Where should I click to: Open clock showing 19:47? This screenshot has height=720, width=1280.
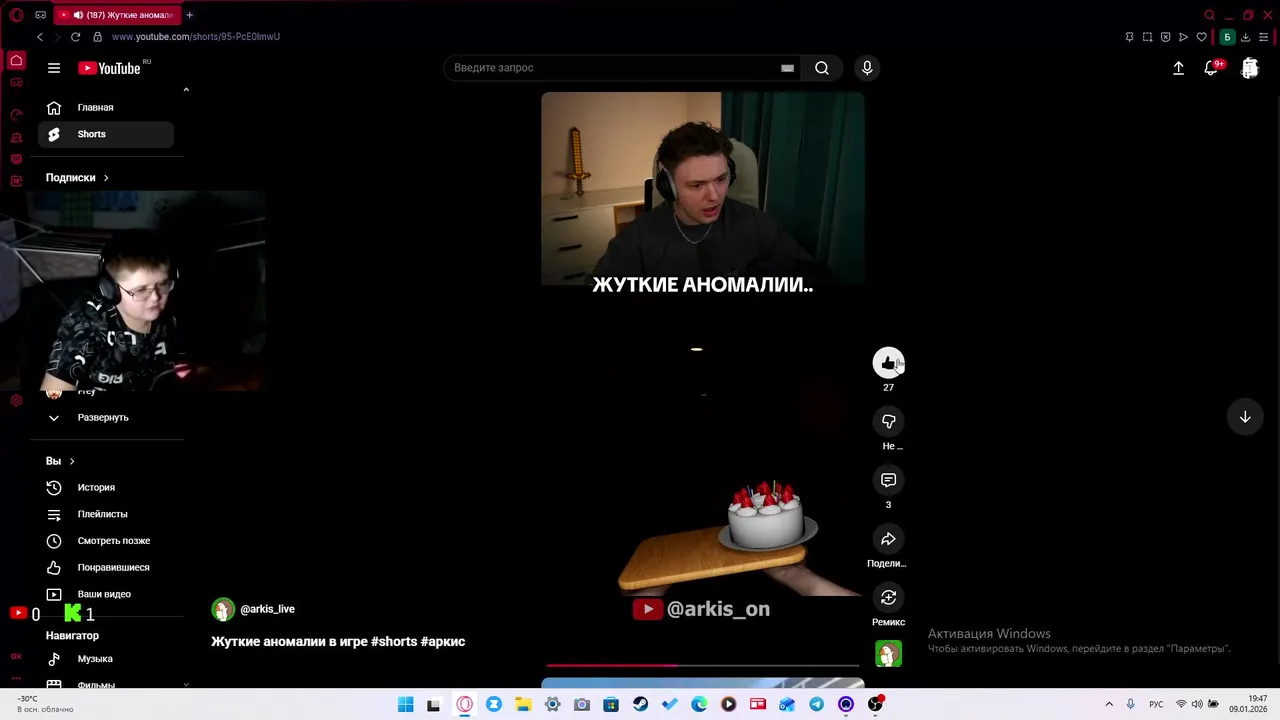(x=1249, y=704)
